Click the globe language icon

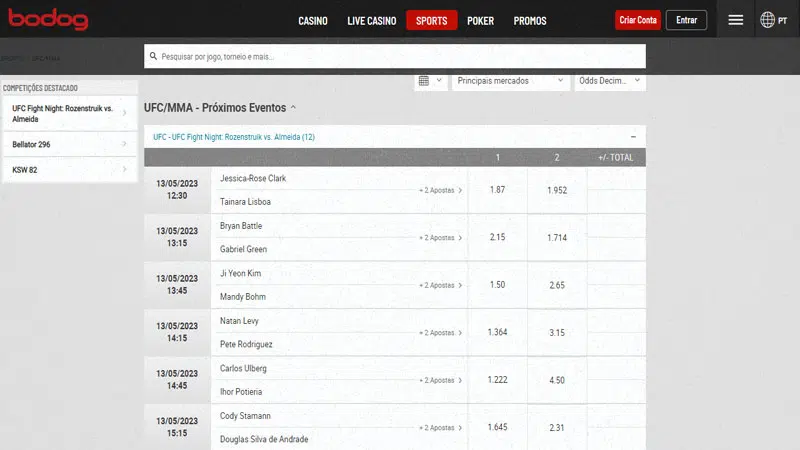768,20
